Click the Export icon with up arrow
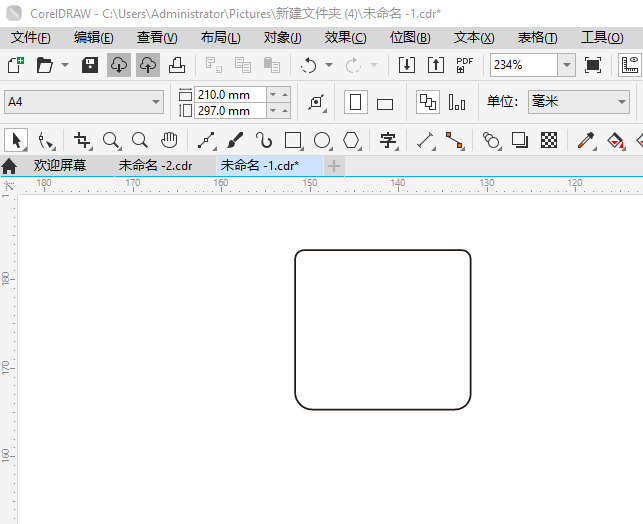Viewport: 643px width, 524px height. tap(436, 65)
